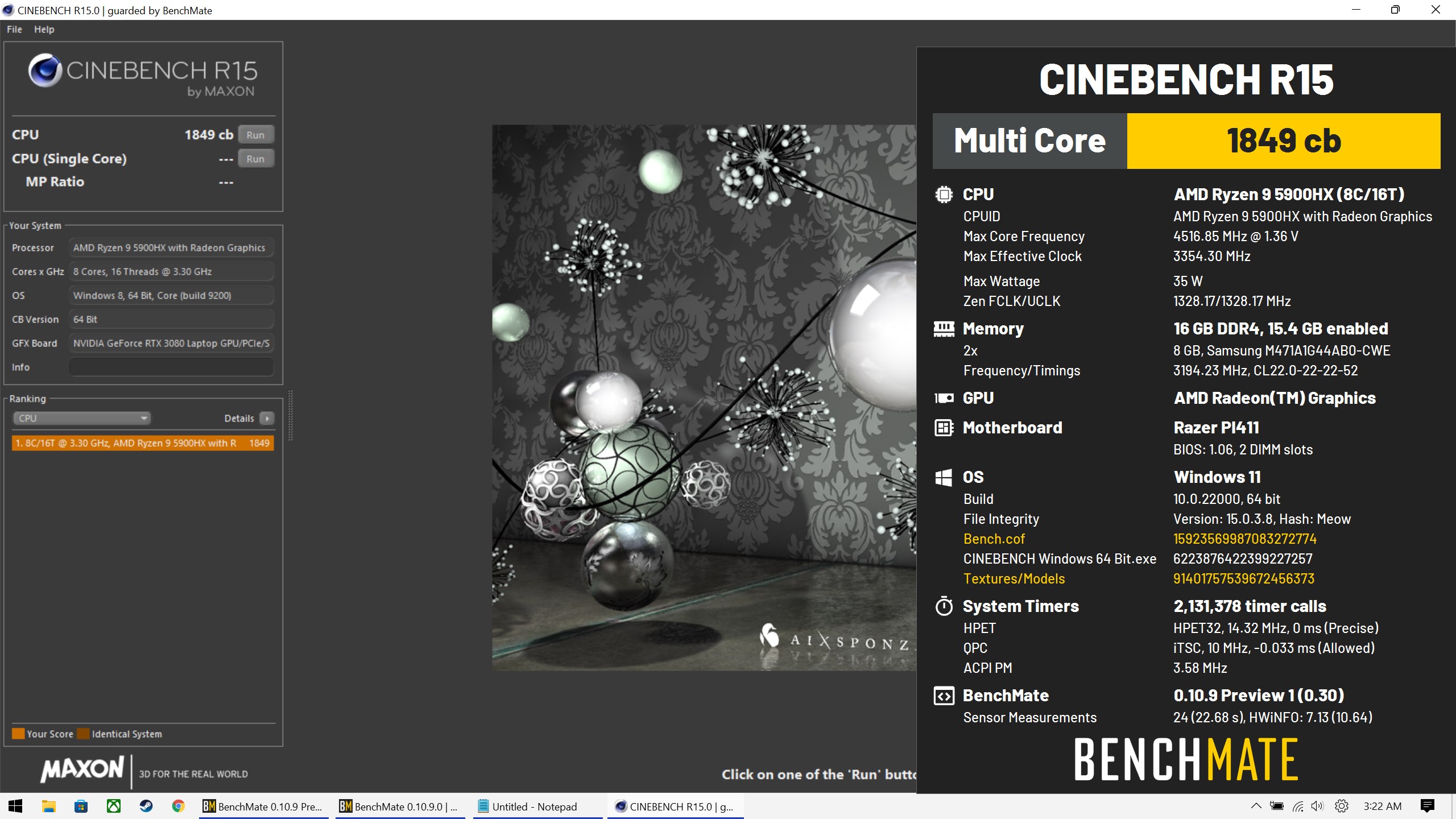Switch to CINEBENCH R15.0 taskbar button
Screen dimensions: 1456x819
click(x=675, y=806)
